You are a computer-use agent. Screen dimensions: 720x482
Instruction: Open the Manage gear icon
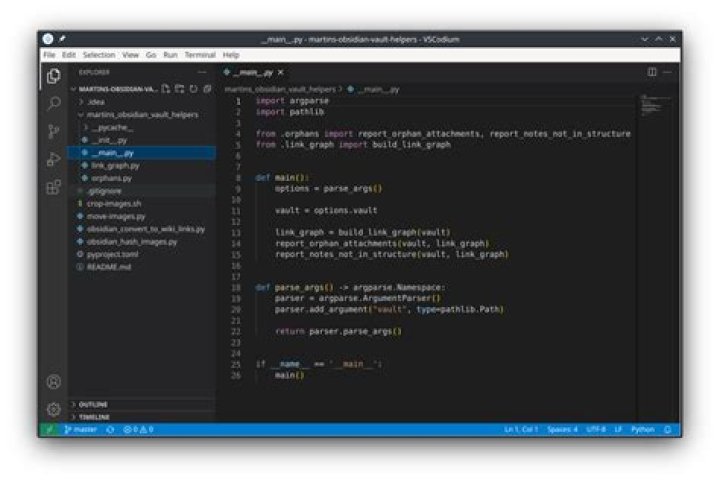pos(54,409)
